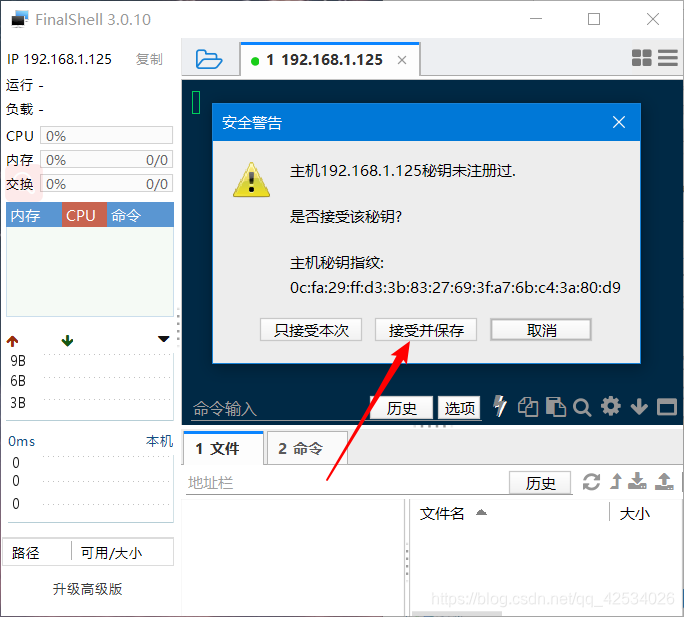The width and height of the screenshot is (684, 617).
Task: Click the go-up parent directory icon
Action: pos(616,481)
